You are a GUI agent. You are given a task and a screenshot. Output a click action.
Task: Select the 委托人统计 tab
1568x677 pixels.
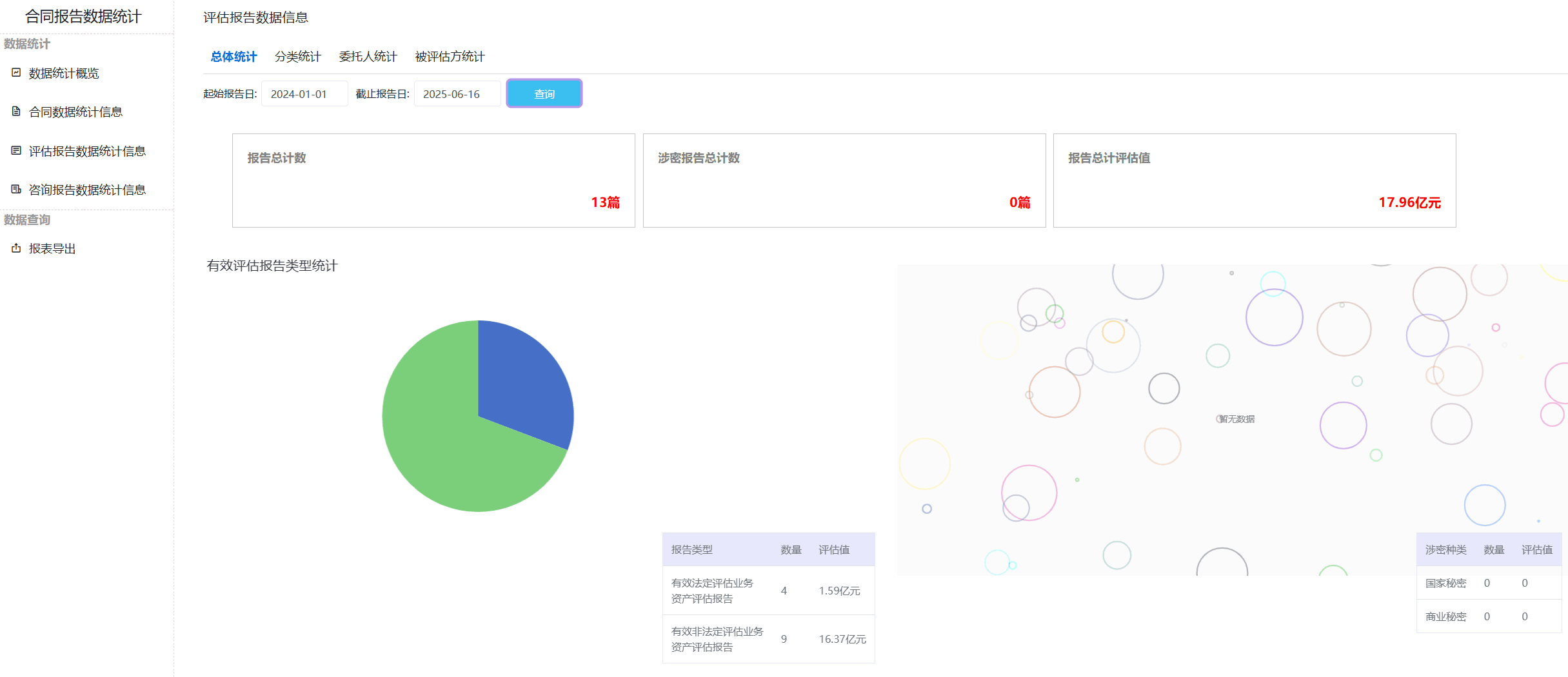368,57
